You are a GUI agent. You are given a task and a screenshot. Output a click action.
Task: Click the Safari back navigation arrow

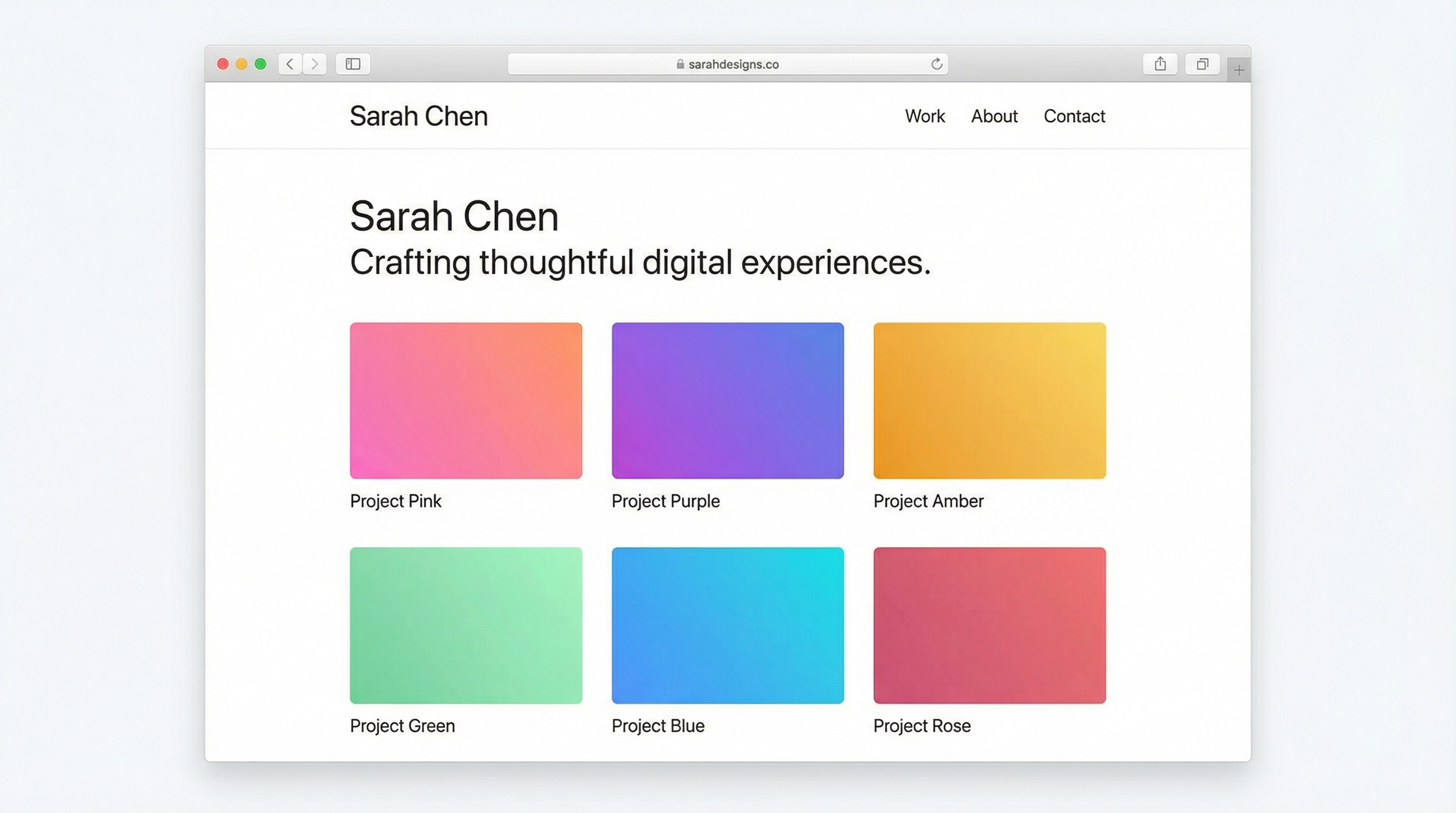coord(289,64)
